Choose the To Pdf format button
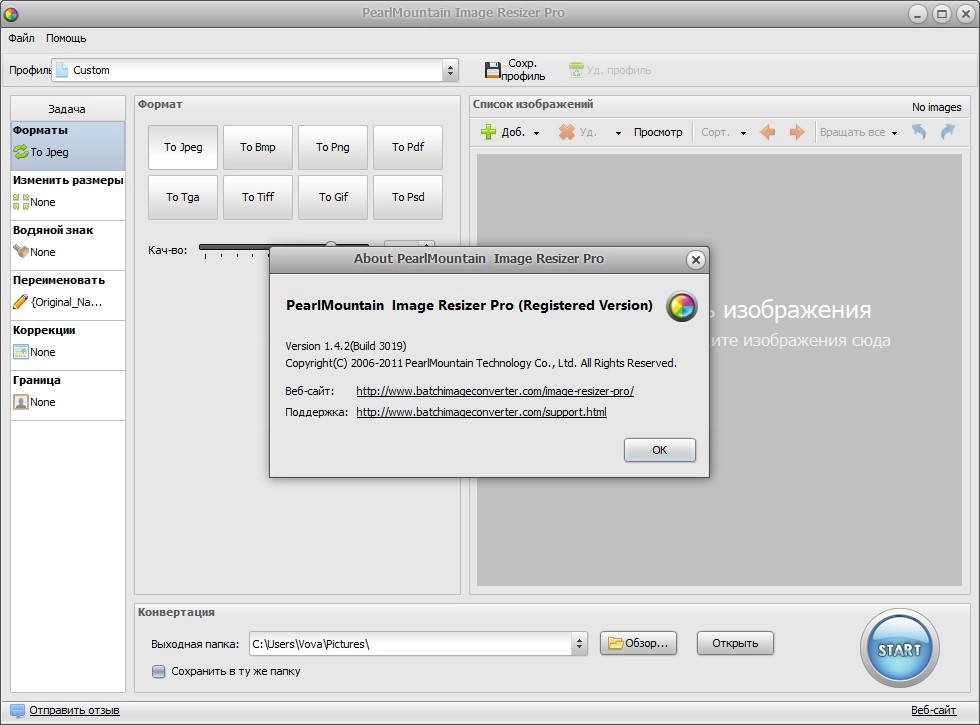Screen dimensions: 980x725 tap(408, 148)
